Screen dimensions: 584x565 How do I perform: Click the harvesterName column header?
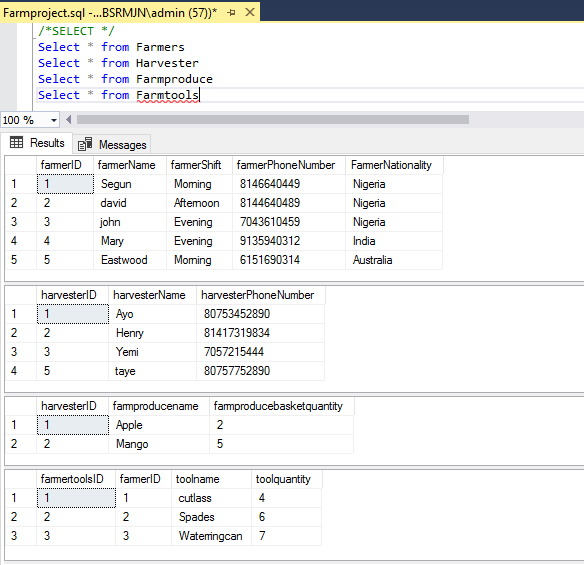pos(152,295)
